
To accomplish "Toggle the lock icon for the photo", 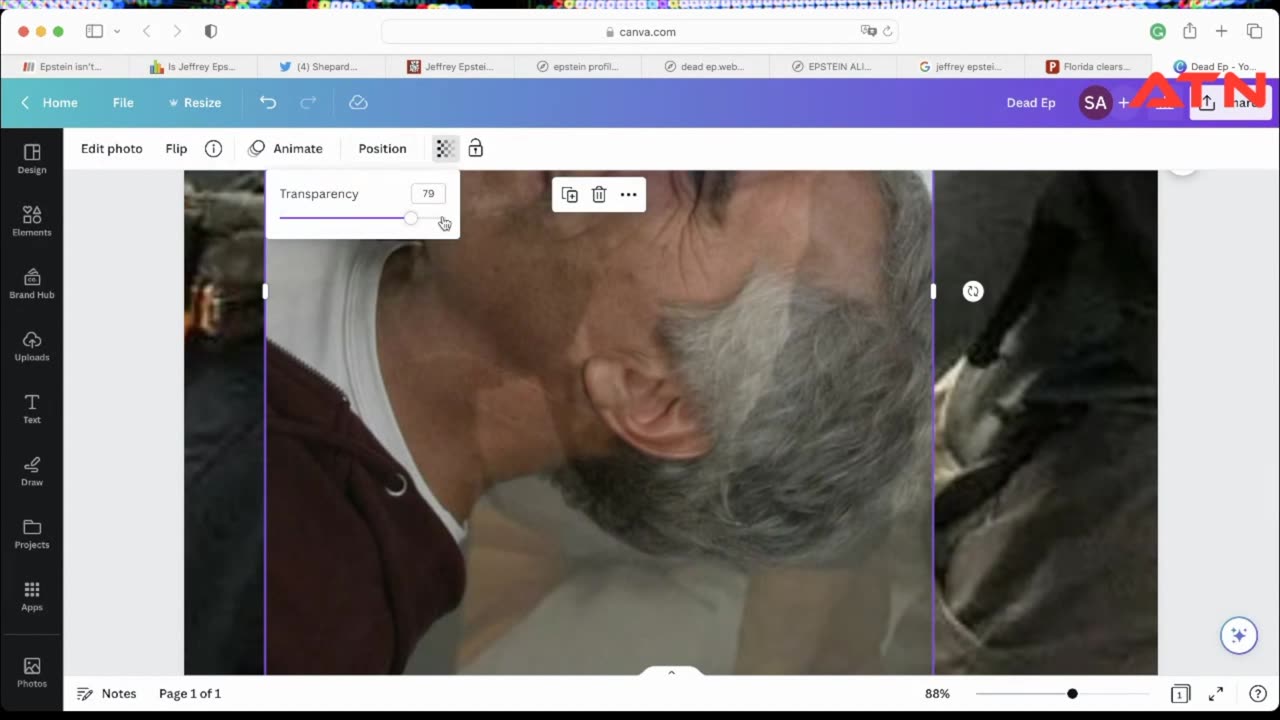I will [476, 148].
